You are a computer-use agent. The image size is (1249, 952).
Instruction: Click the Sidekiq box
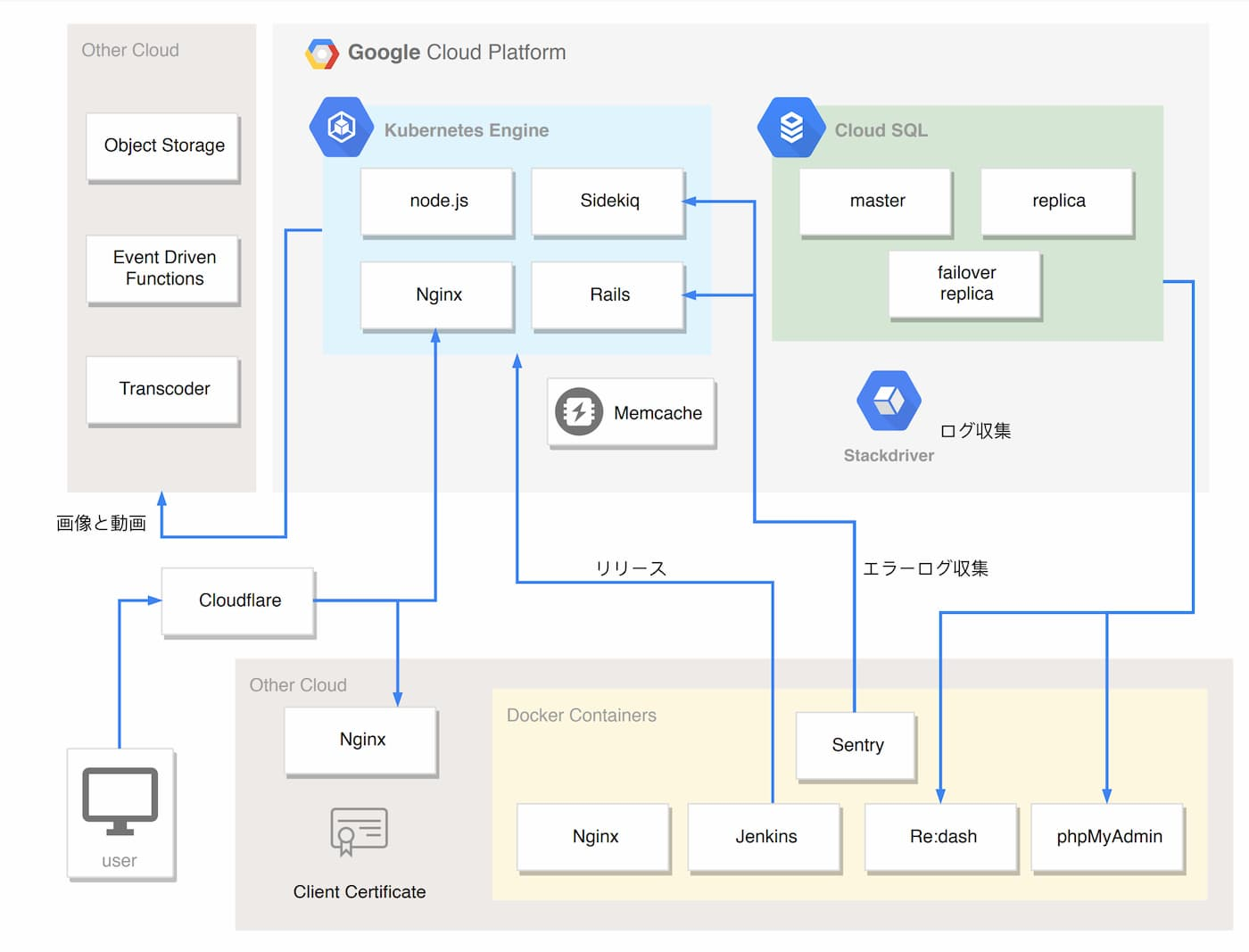tap(608, 203)
